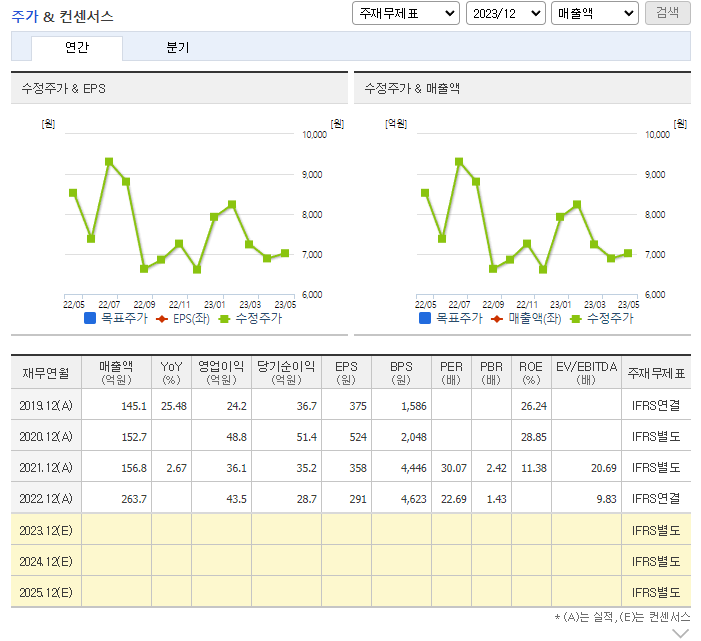Switch to the 분기 tab
This screenshot has height=641, width=701.
pyautogui.click(x=177, y=47)
